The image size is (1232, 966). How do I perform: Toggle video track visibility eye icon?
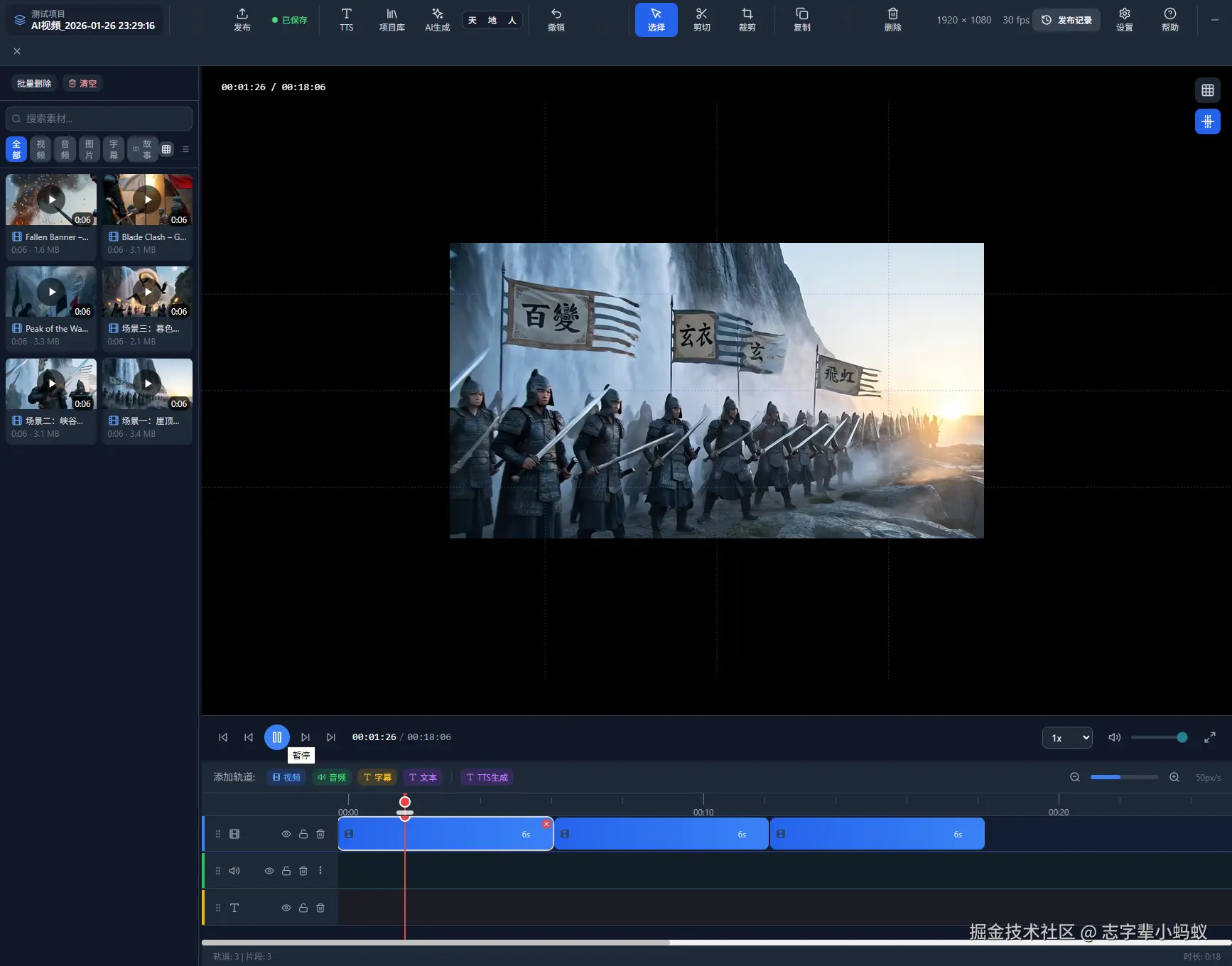286,834
